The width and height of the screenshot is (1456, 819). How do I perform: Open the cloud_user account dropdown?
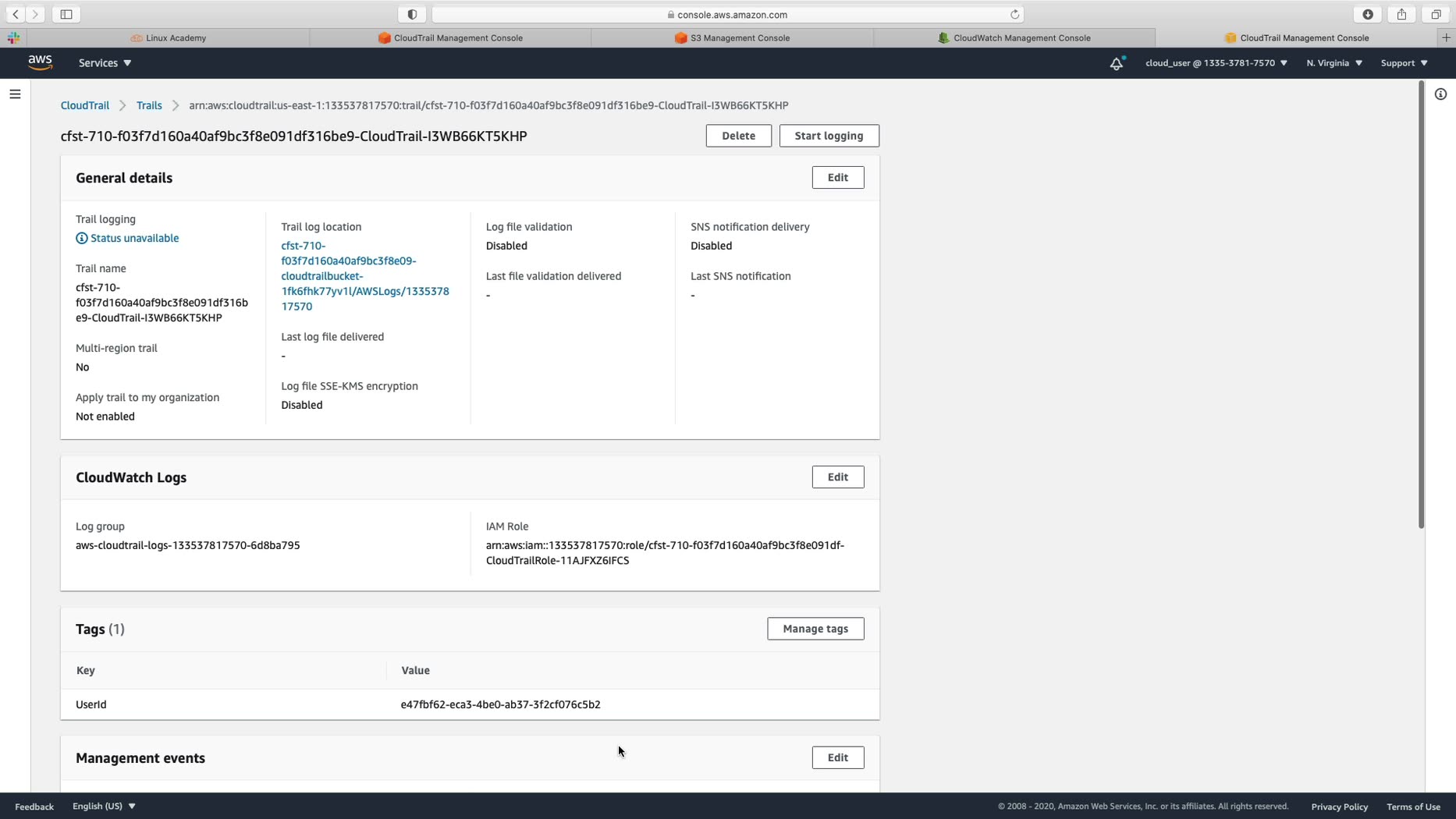pyautogui.click(x=1216, y=63)
